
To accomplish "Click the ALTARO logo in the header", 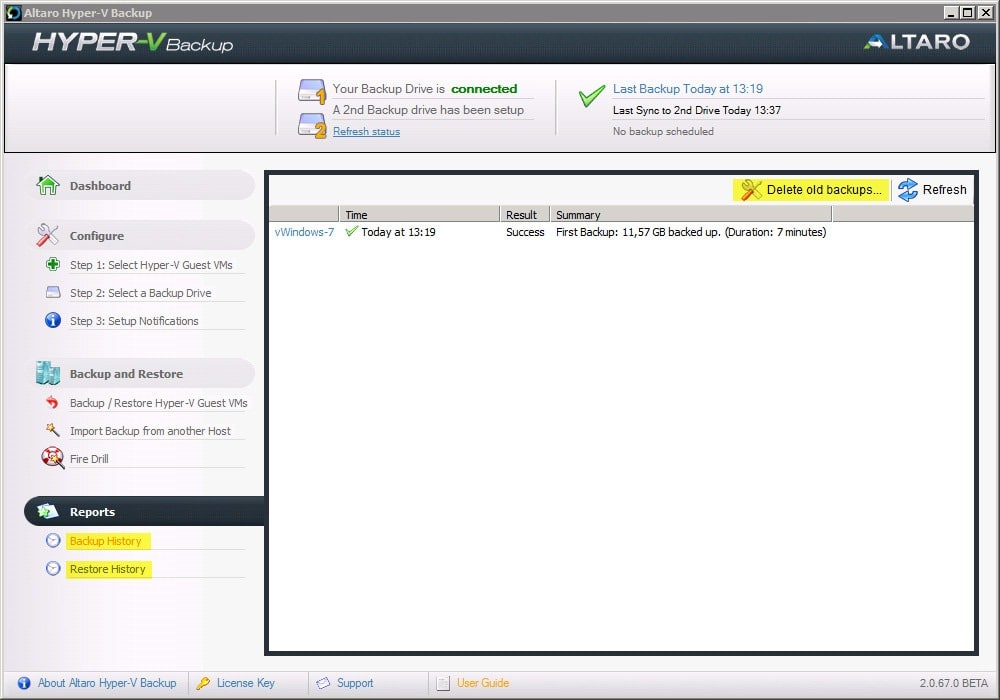I will click(916, 41).
